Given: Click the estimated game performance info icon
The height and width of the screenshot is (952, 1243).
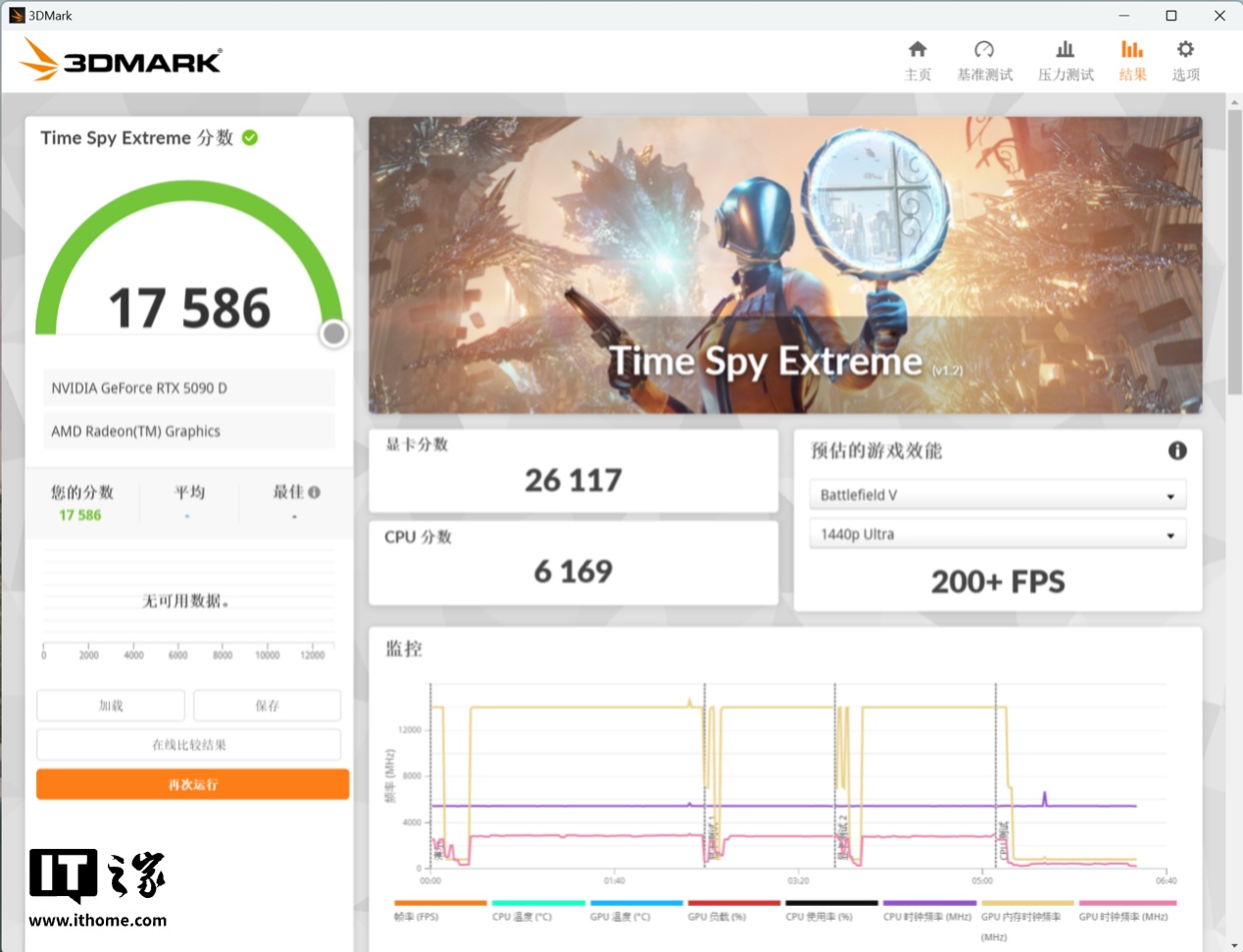Looking at the screenshot, I should (1177, 451).
